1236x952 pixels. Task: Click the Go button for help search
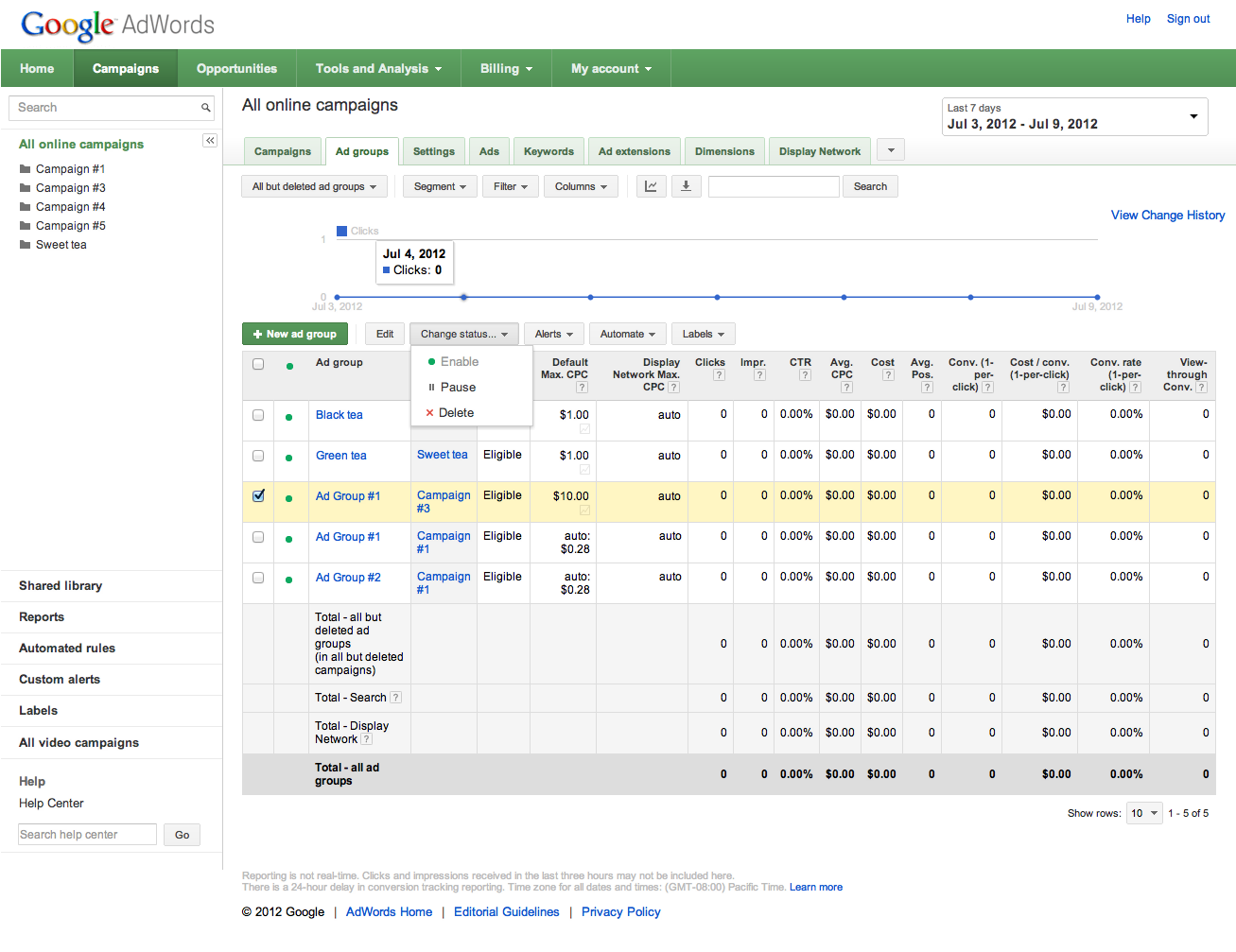tap(182, 835)
